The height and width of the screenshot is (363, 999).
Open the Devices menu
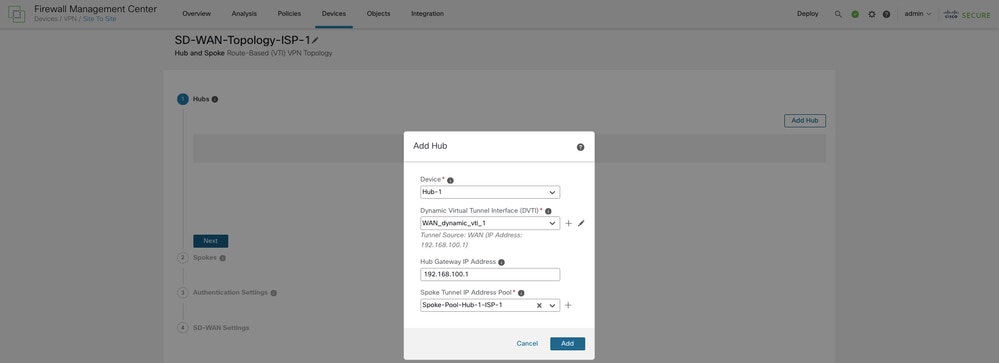[x=334, y=14]
